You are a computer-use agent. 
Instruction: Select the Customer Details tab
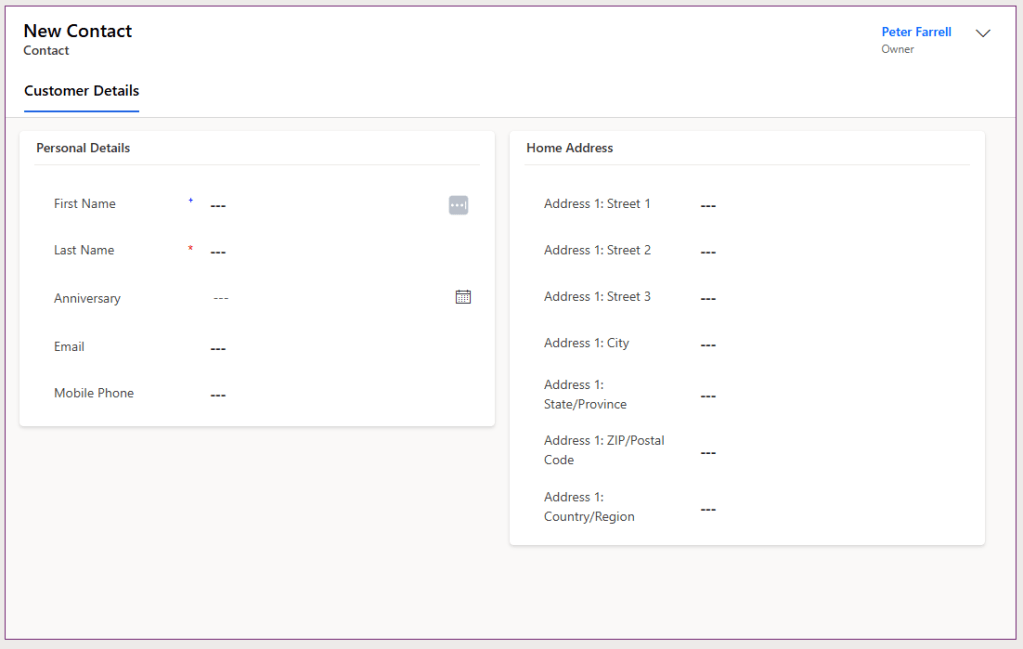click(81, 91)
